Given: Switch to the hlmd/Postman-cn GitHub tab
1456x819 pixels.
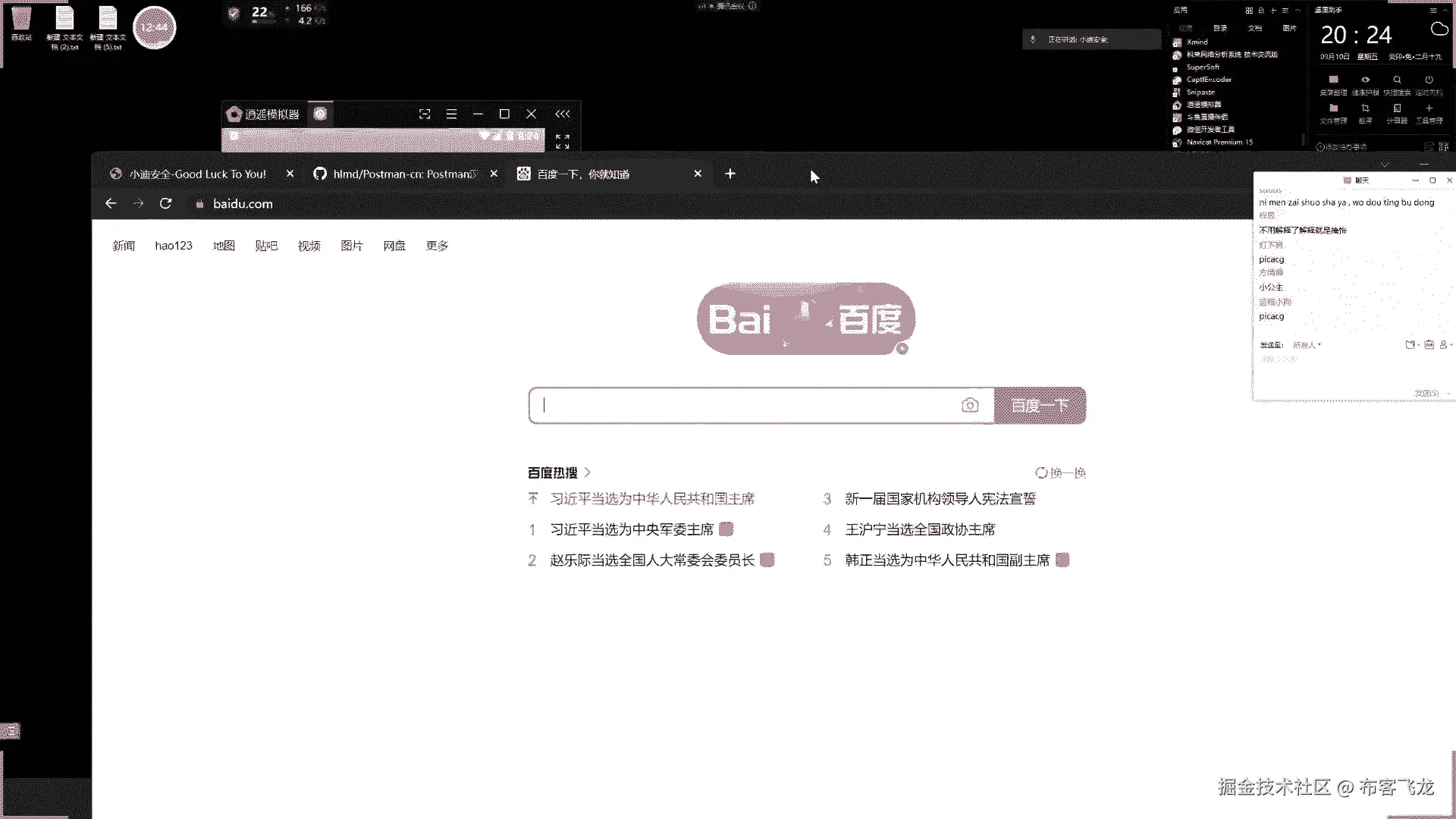Looking at the screenshot, I should [404, 174].
